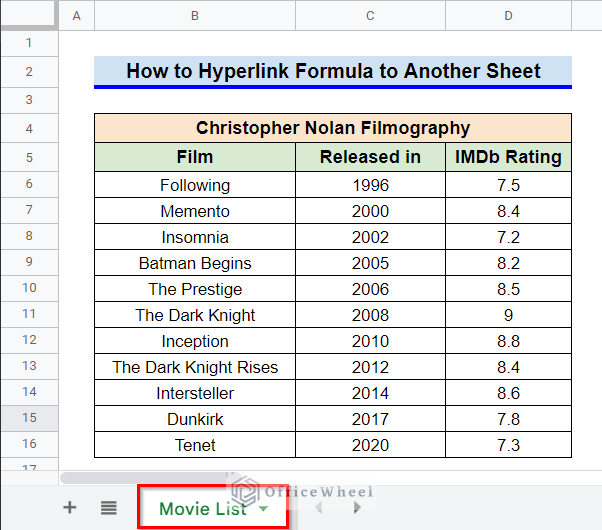Click release year 2017 cell

click(370, 419)
